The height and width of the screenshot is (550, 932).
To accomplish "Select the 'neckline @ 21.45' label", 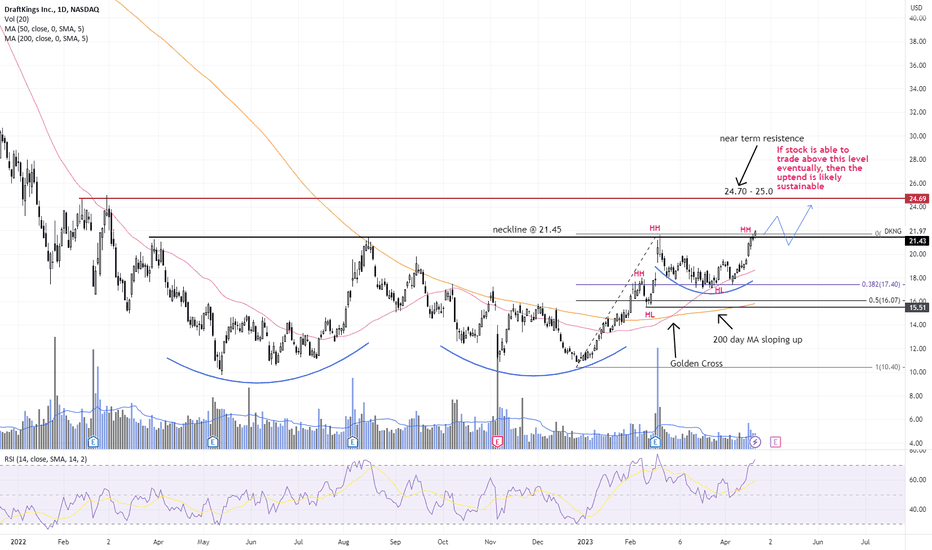I will point(527,230).
